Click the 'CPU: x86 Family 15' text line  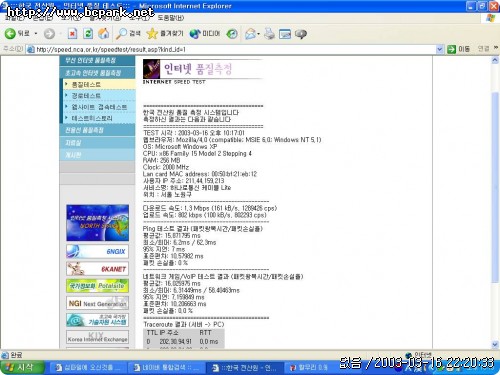(197, 153)
